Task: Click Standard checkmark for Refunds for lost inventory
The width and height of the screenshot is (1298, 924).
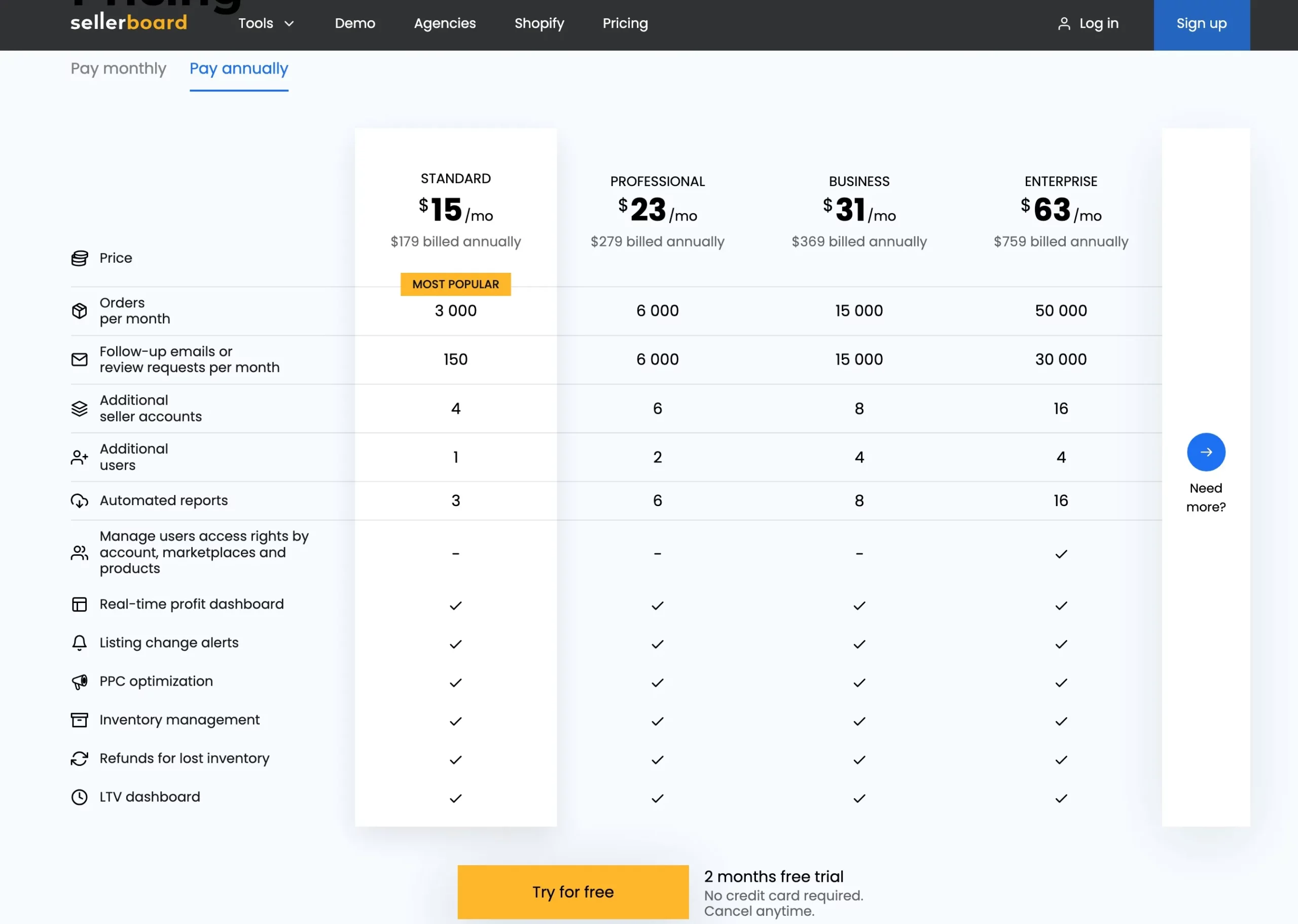Action: click(x=456, y=760)
